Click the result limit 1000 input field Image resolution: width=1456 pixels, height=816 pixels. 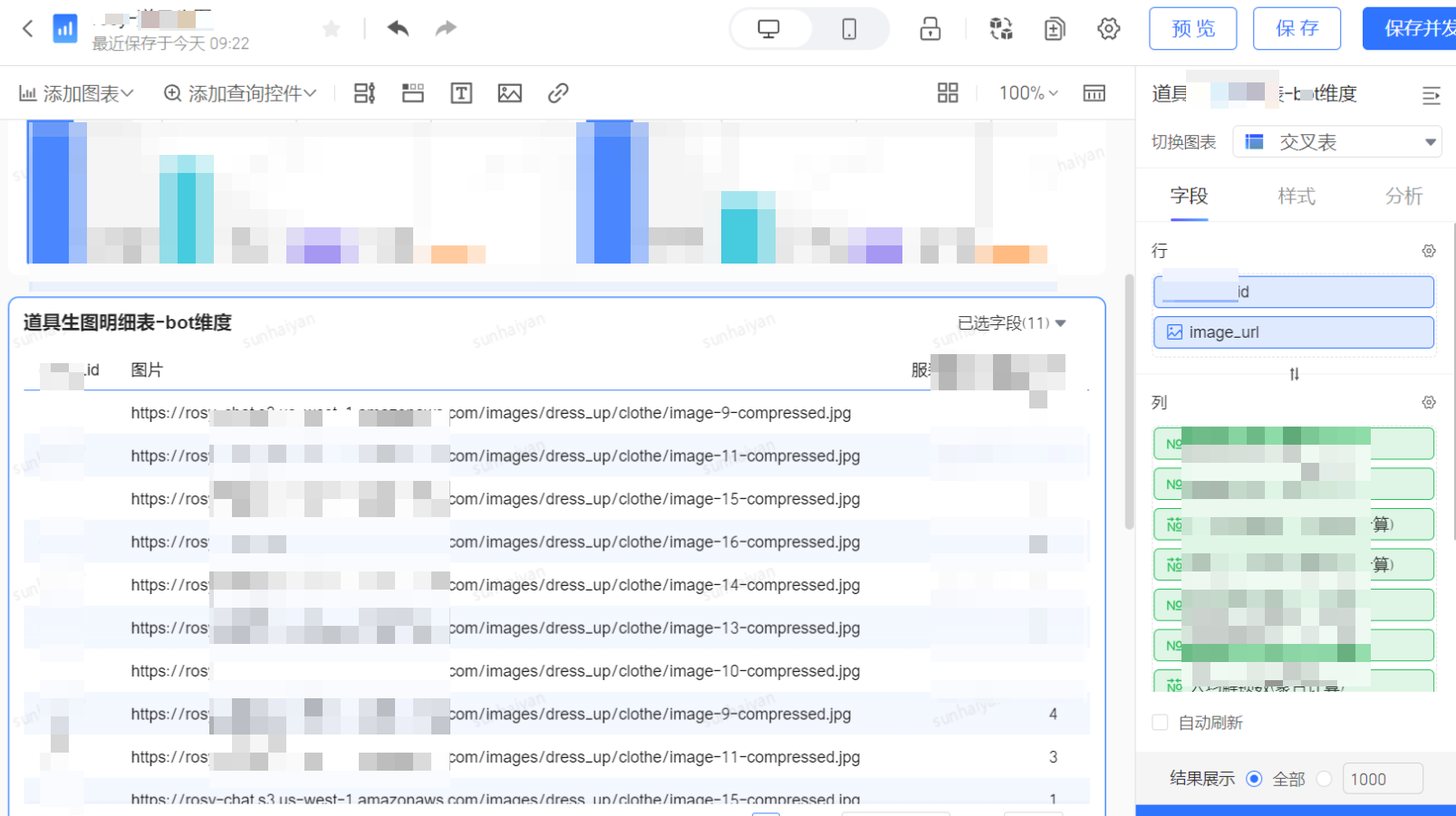pos(1382,779)
